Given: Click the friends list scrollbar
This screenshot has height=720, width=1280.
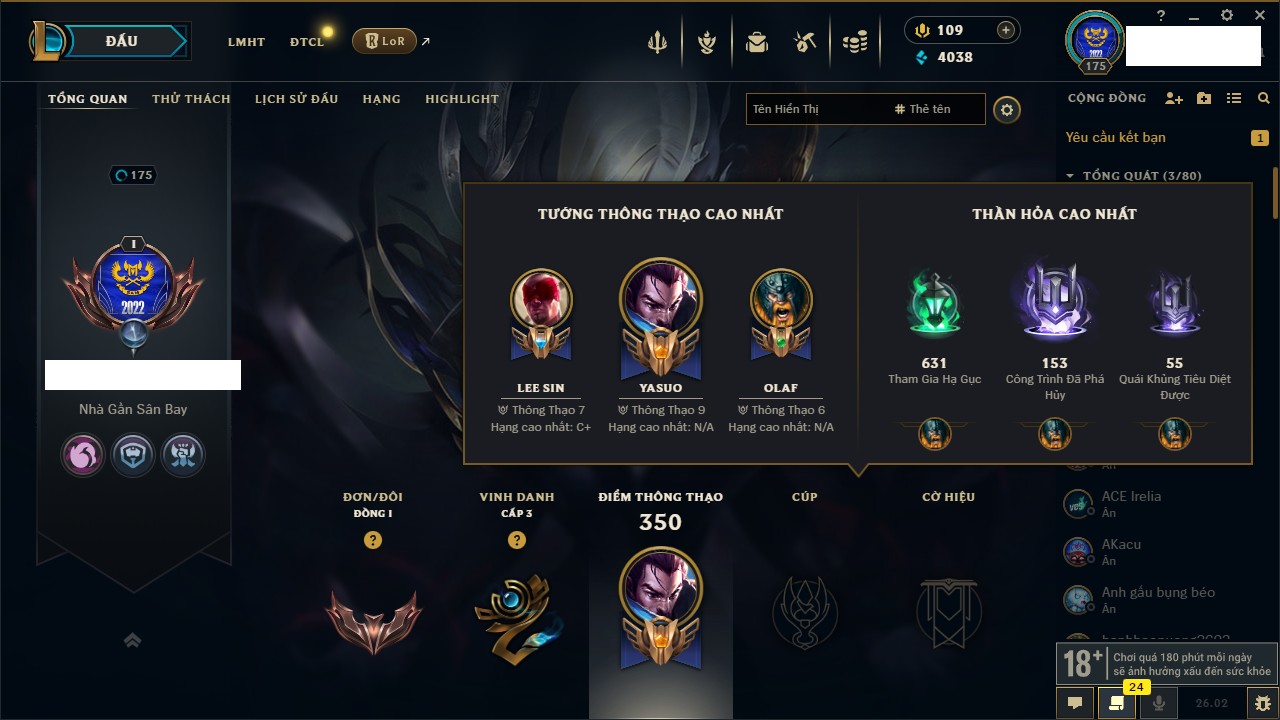Looking at the screenshot, I should coord(1275,192).
